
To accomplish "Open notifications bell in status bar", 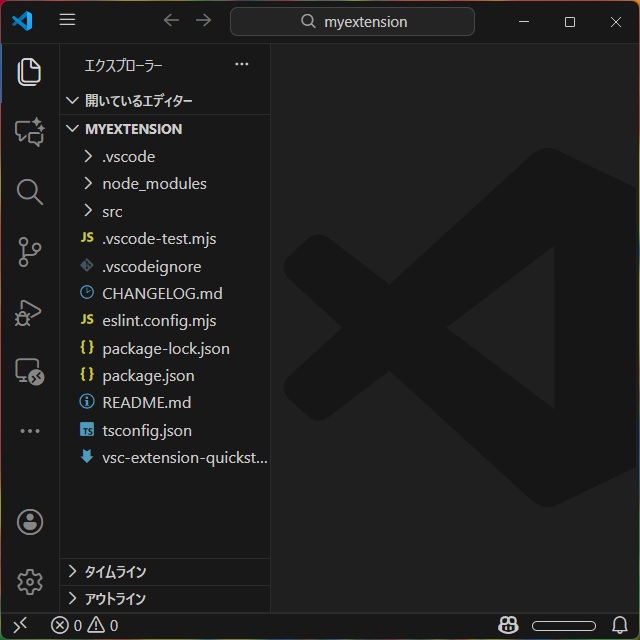I will click(x=619, y=626).
